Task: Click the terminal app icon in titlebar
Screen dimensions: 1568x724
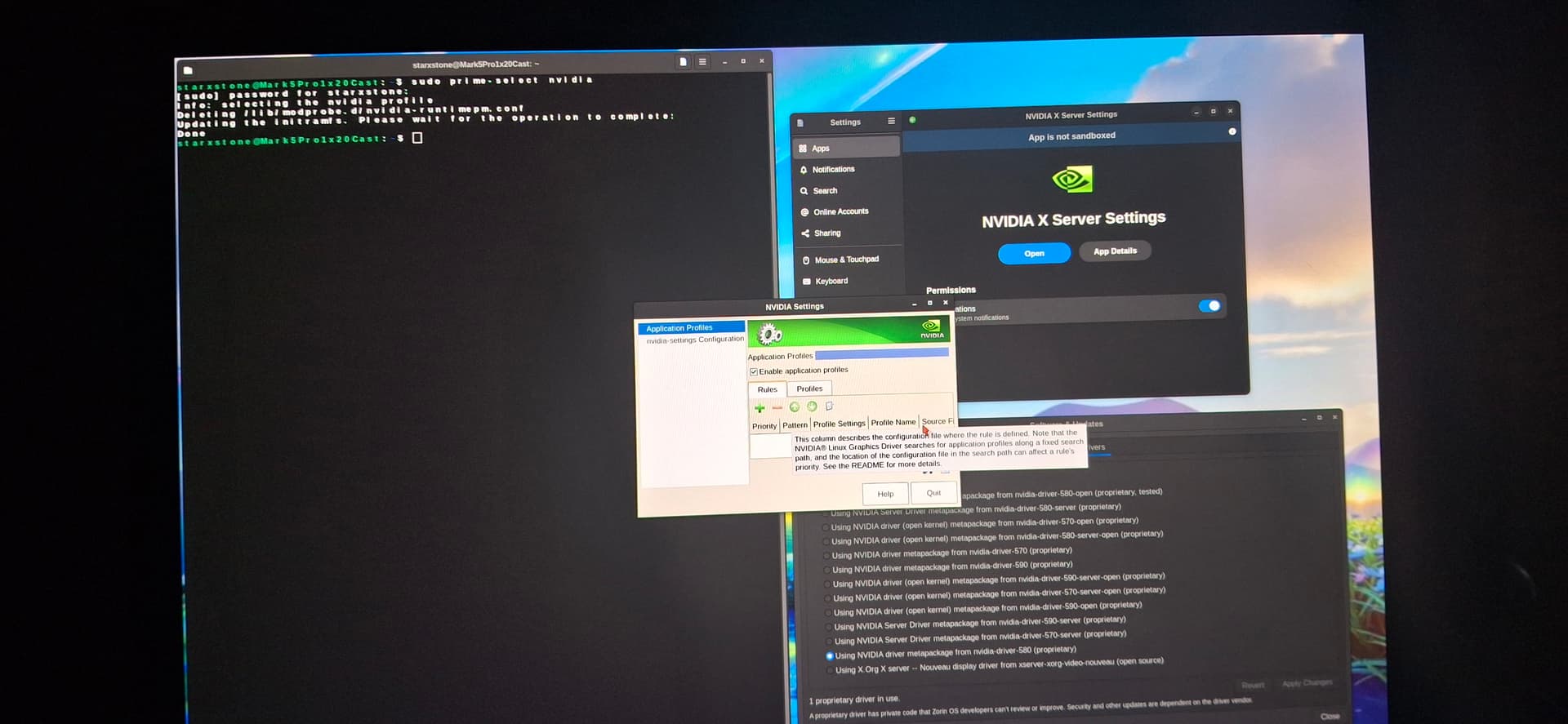Action: tap(188, 70)
